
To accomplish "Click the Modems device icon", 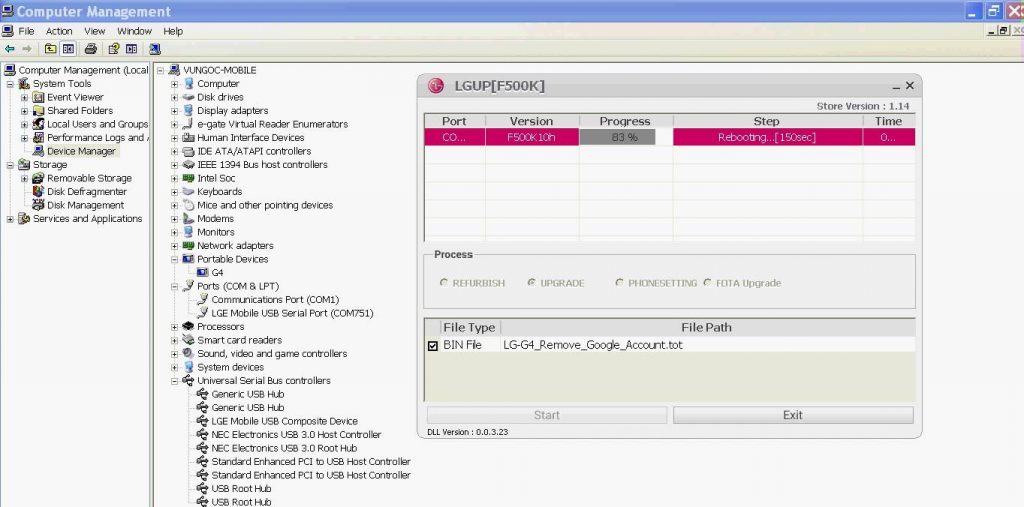I will (x=189, y=219).
